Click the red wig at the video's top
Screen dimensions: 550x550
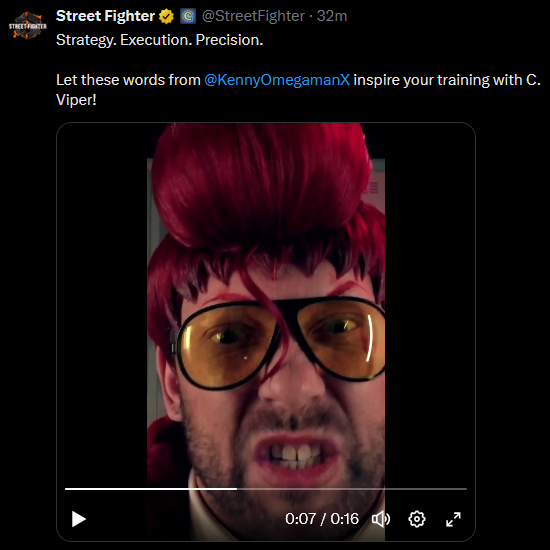click(261, 189)
